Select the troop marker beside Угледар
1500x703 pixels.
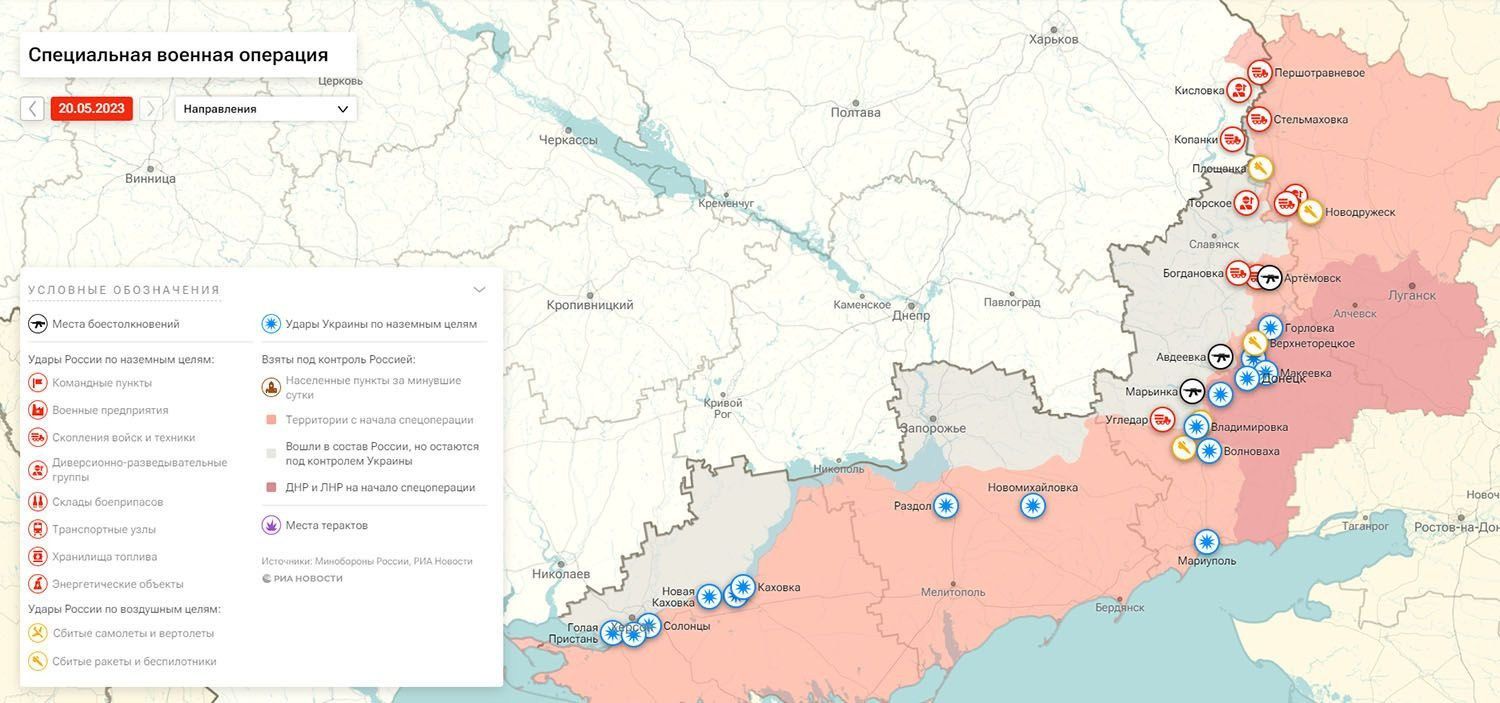pos(1162,420)
